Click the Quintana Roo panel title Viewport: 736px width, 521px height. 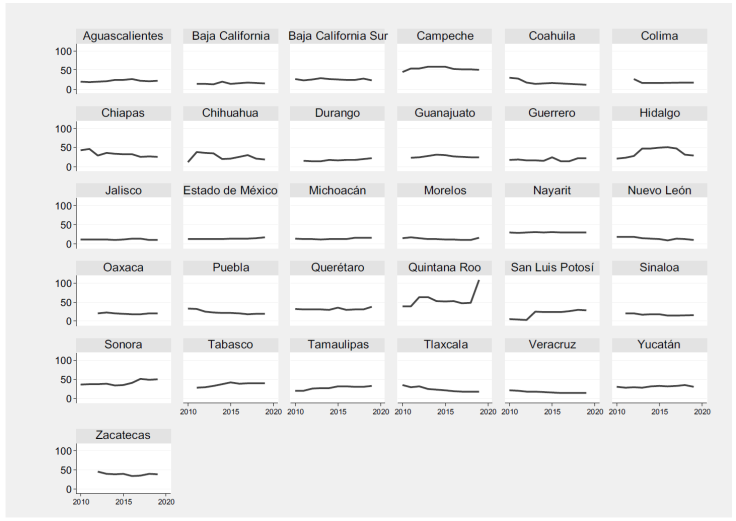[x=445, y=268]
